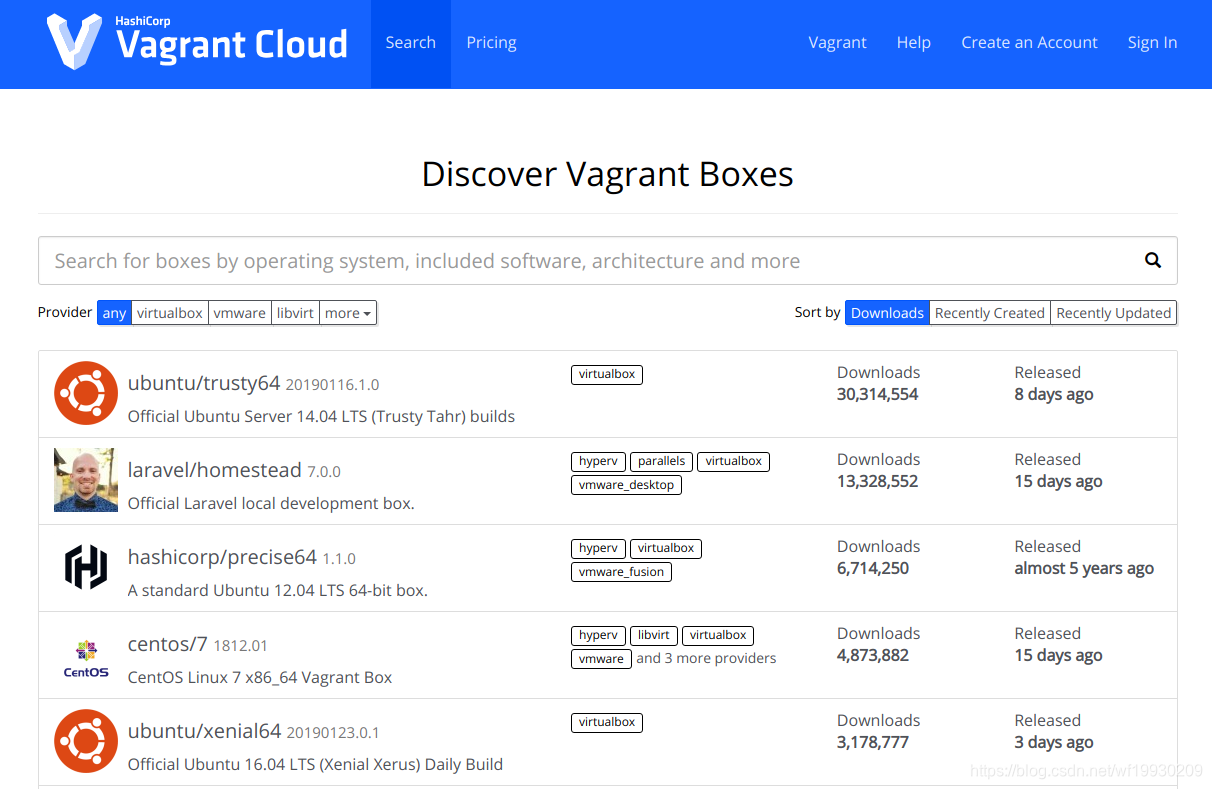
Task: Select provider filter 'libvirt'
Action: click(296, 313)
